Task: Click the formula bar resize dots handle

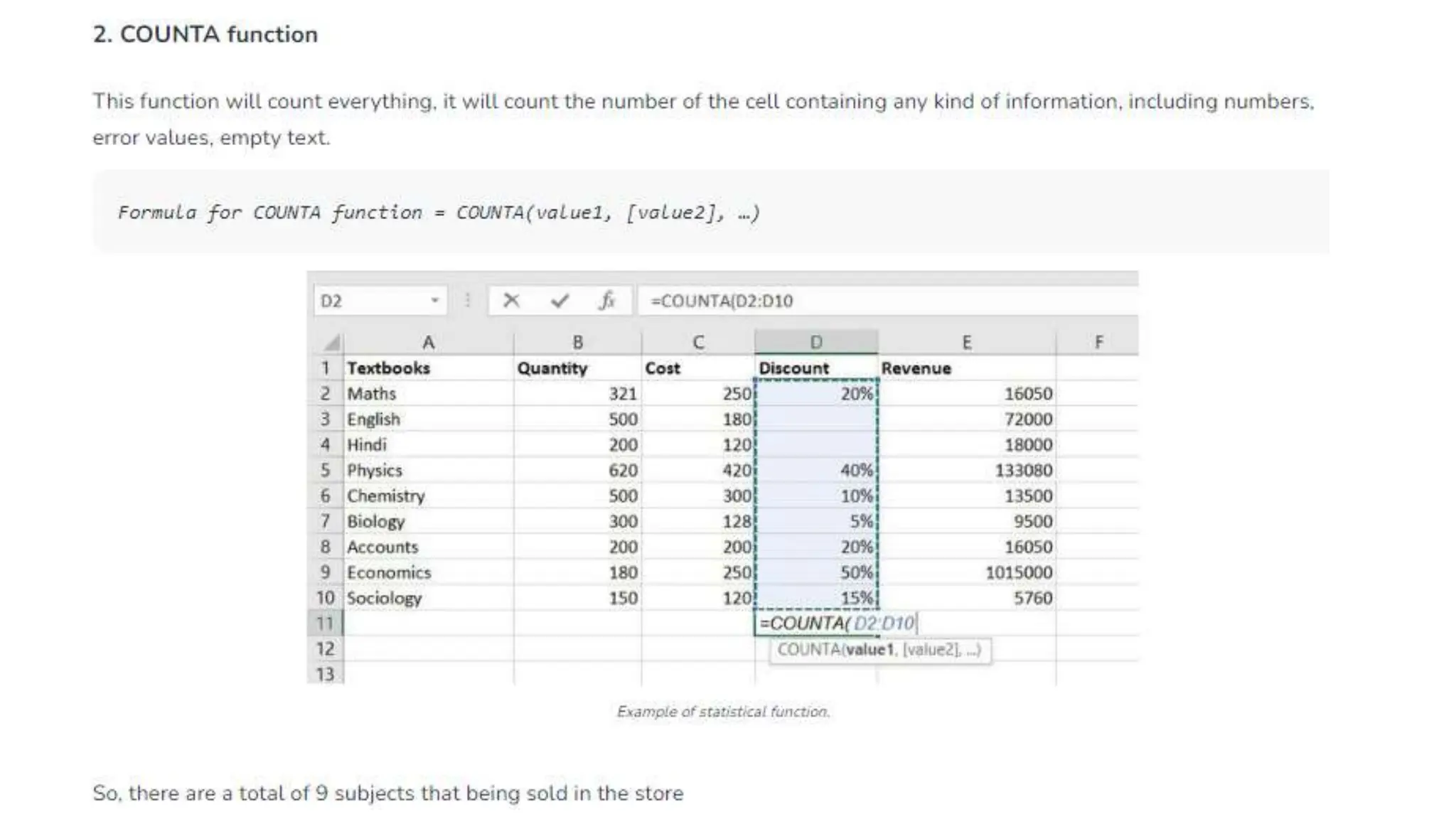Action: 467,301
